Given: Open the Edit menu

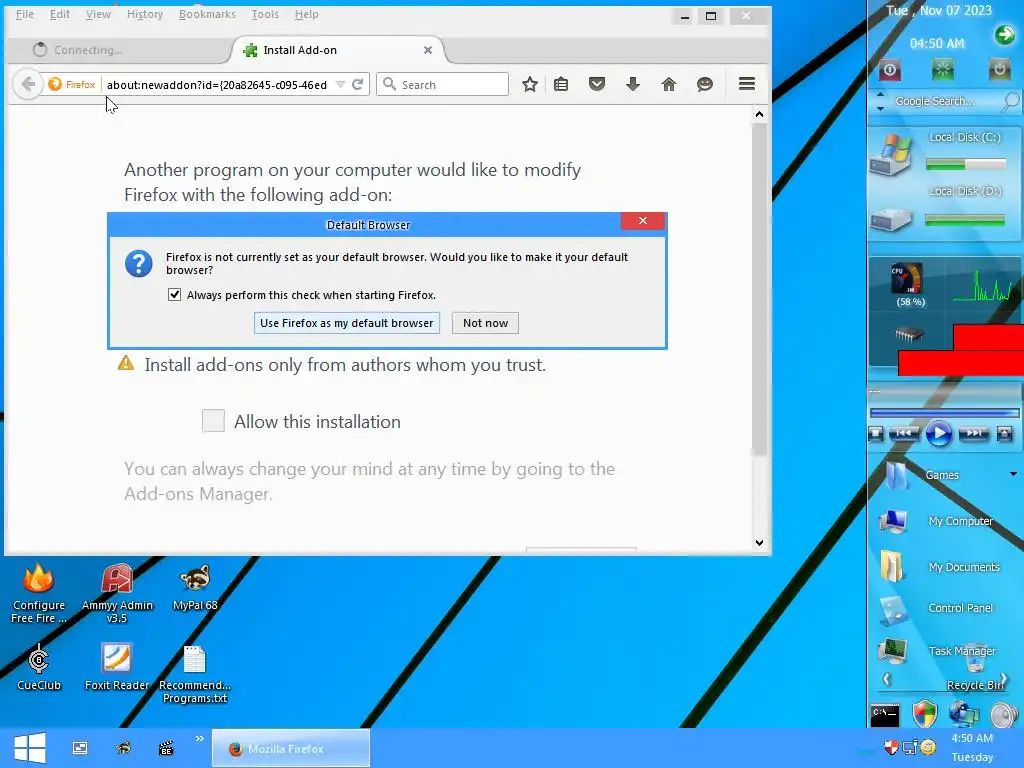Looking at the screenshot, I should click(60, 14).
